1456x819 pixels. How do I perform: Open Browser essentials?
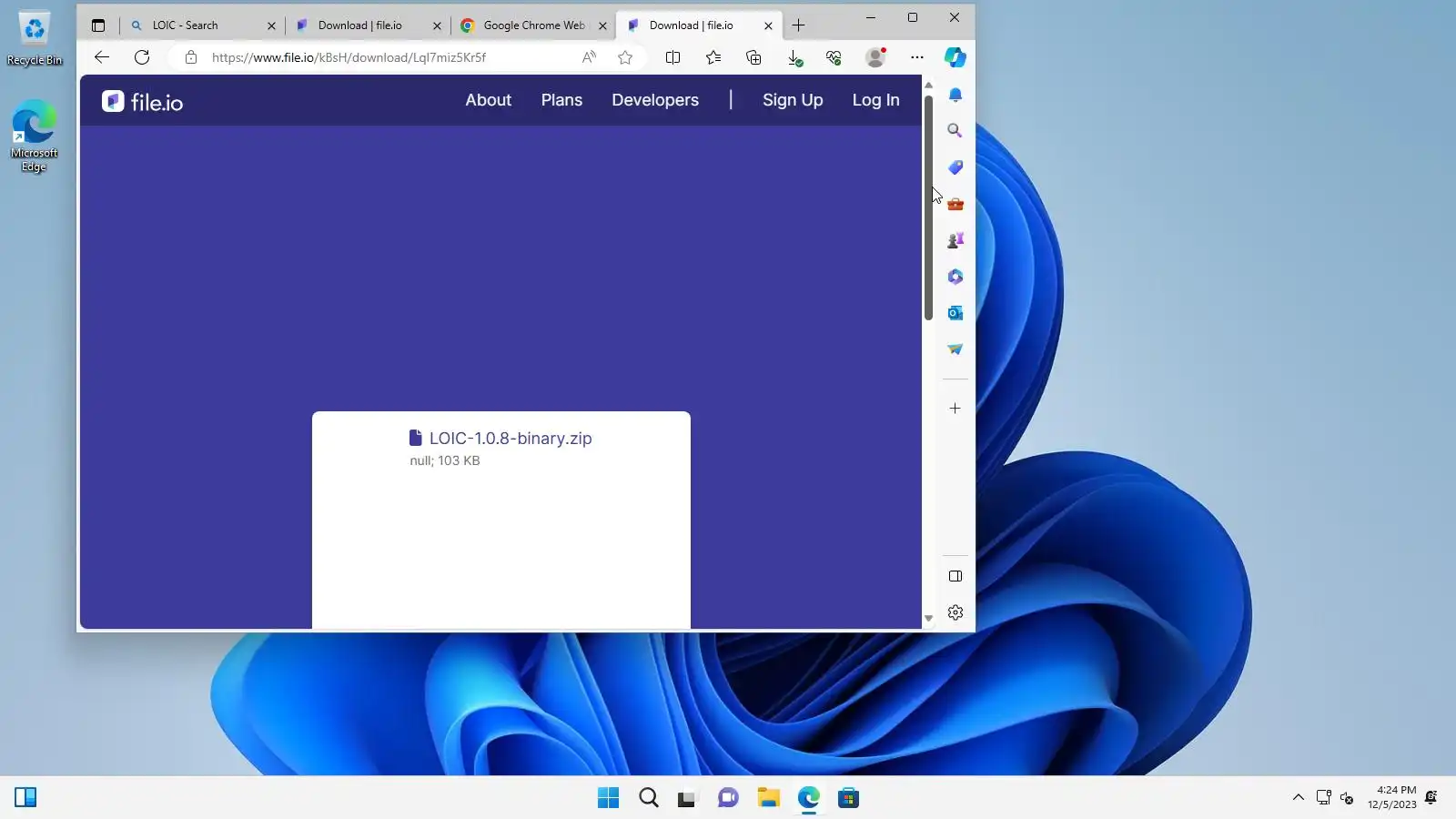coord(834,57)
